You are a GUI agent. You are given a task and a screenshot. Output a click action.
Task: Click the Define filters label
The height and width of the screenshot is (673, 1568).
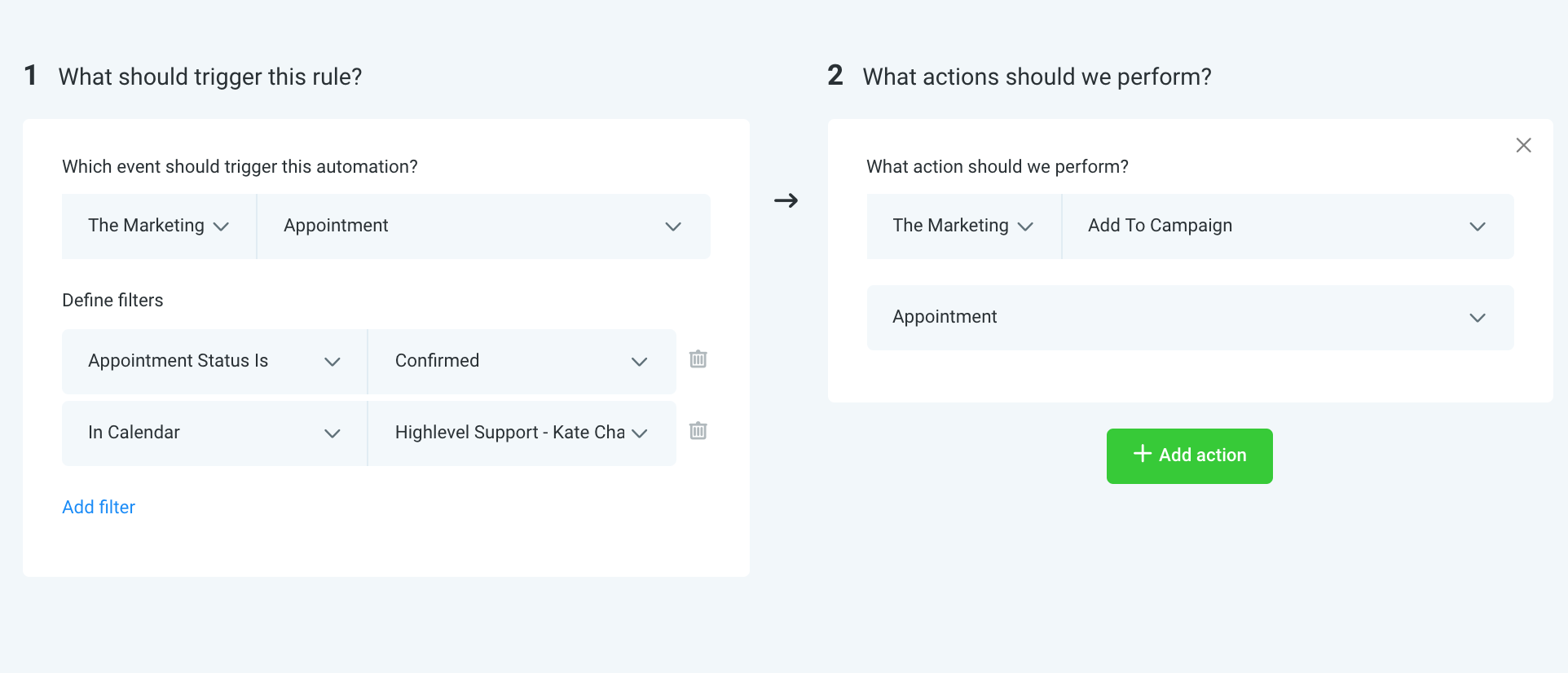112,300
